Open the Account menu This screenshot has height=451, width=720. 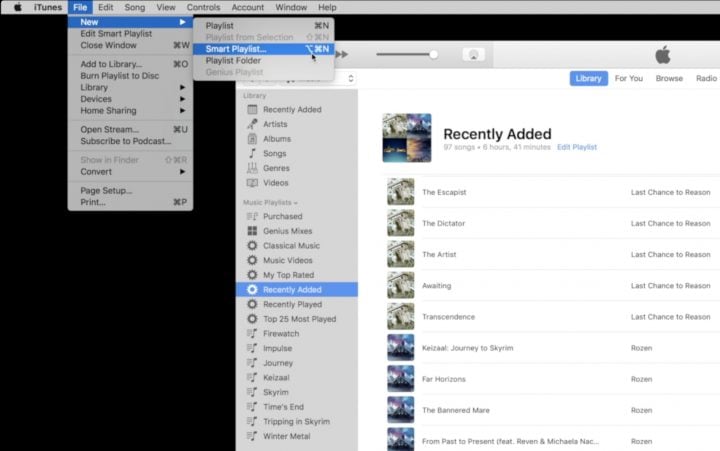(248, 7)
